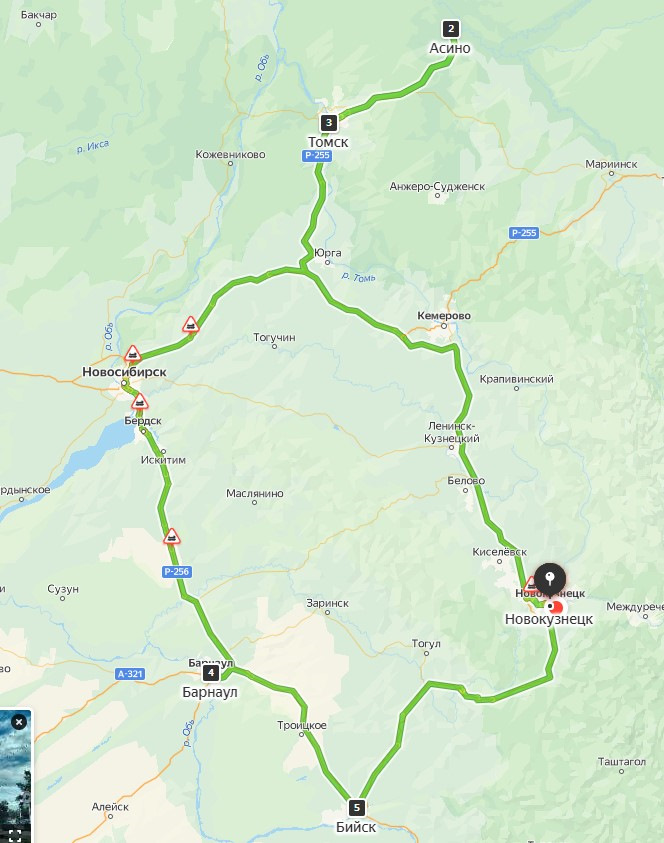This screenshot has height=843, width=664.
Task: Expand panorama preview to fullscreen
Action: [15, 835]
